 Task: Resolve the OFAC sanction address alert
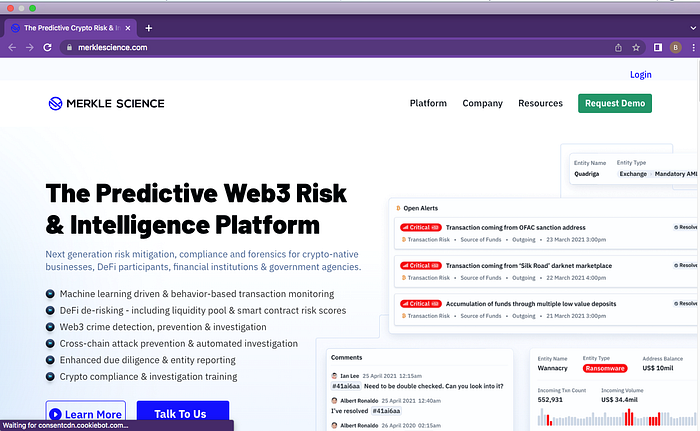[685, 227]
